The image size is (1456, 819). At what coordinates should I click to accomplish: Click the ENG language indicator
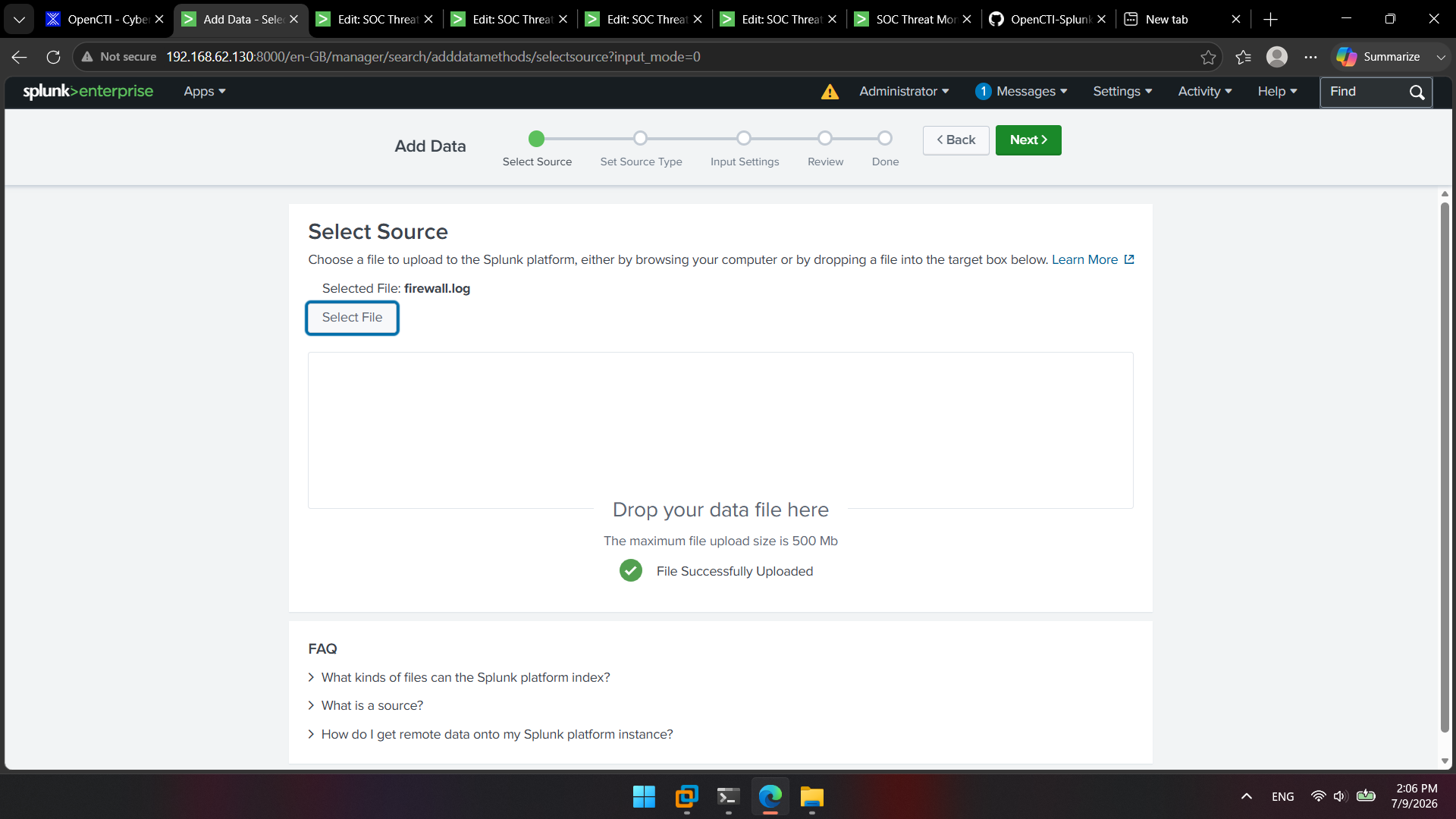coord(1282,796)
